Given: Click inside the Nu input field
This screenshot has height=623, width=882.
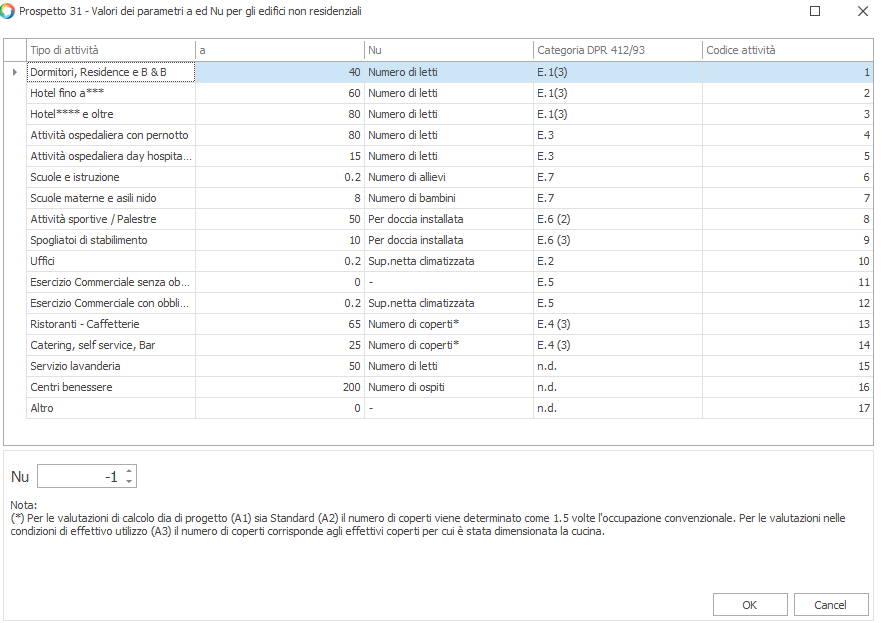Looking at the screenshot, I should (x=80, y=477).
